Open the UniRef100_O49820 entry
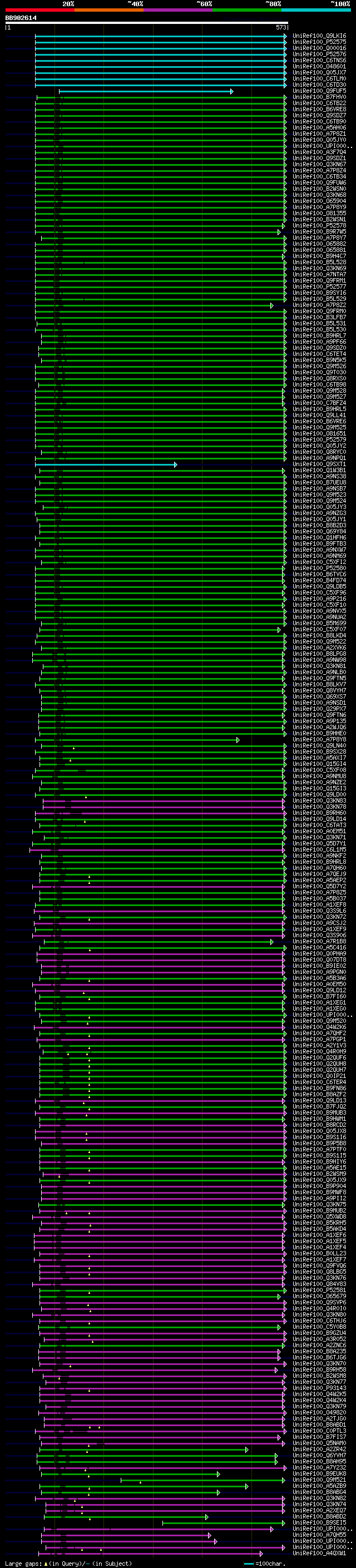Viewport: 356px width, 1568px height. [319, 1413]
